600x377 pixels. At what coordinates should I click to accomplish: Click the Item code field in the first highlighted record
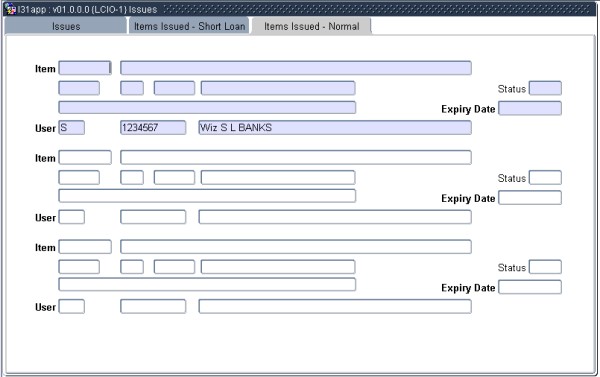(85, 68)
